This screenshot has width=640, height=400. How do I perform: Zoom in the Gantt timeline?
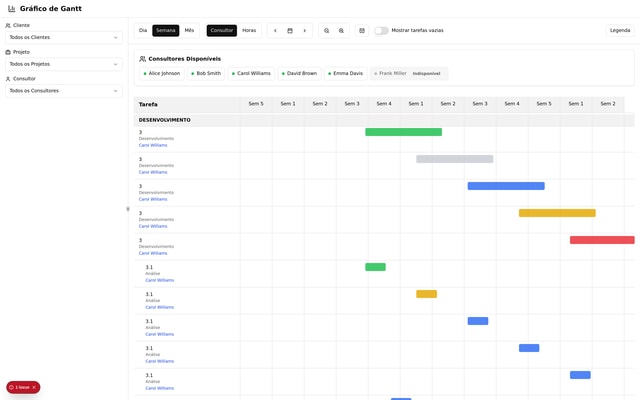341,31
